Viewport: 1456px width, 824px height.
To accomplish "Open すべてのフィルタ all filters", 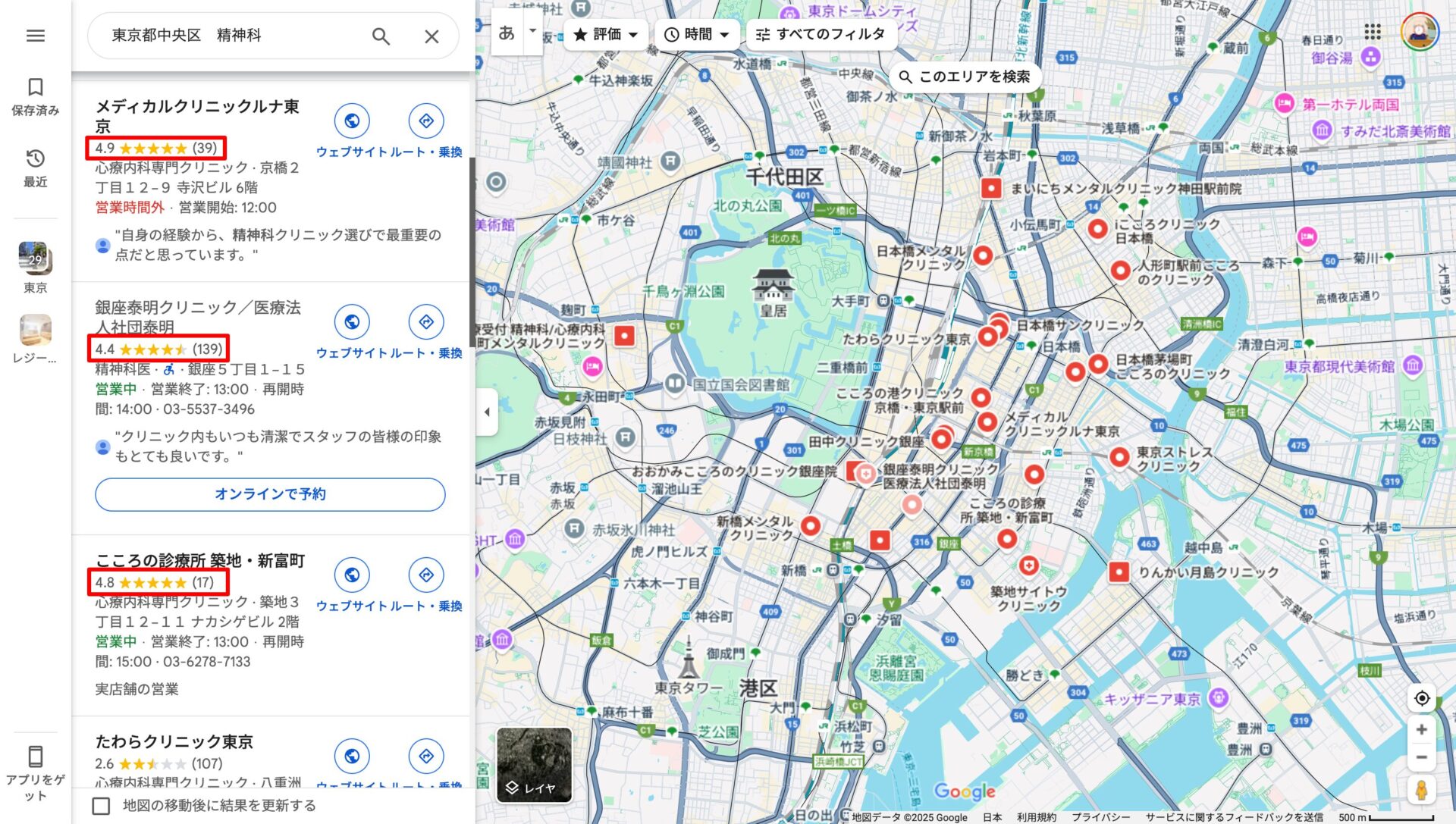I will pos(821,34).
